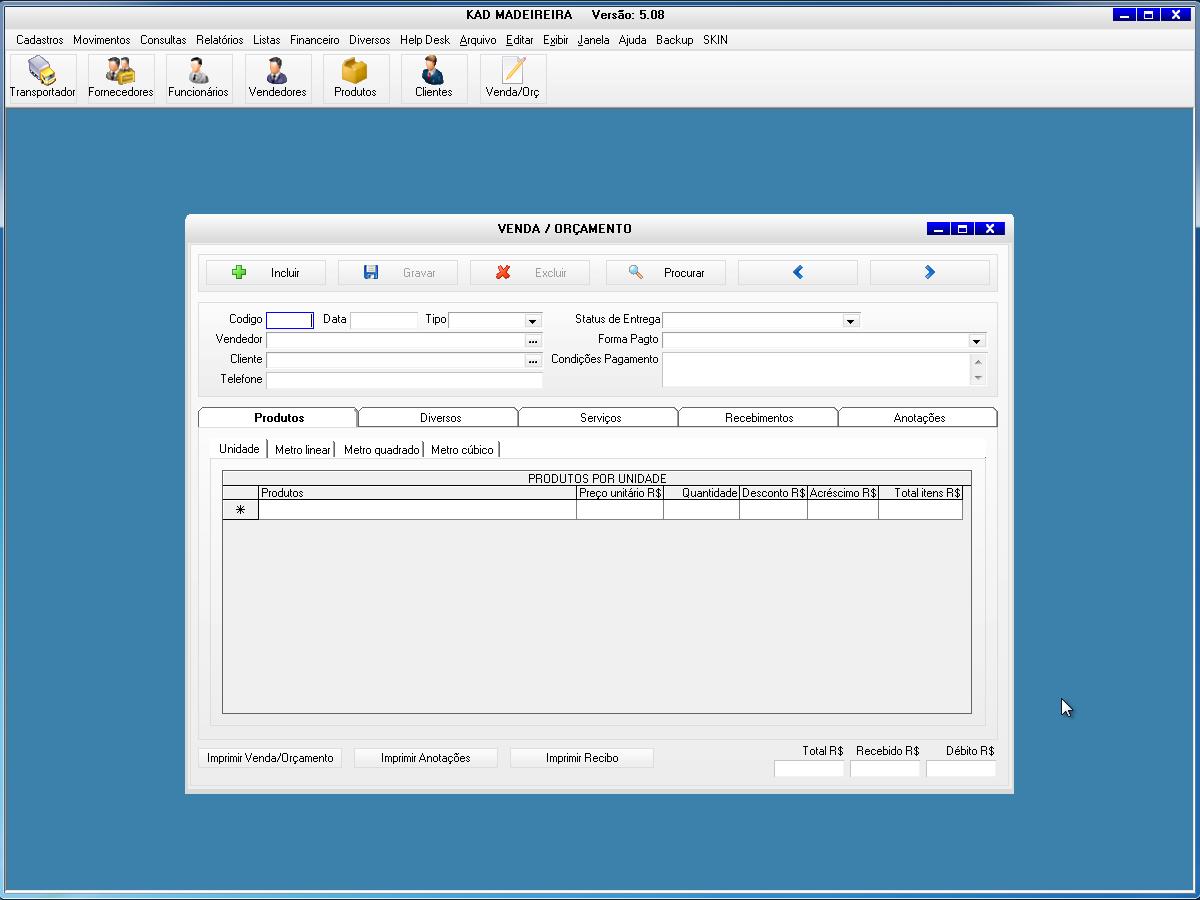Open the Consultas menu

[x=163, y=40]
